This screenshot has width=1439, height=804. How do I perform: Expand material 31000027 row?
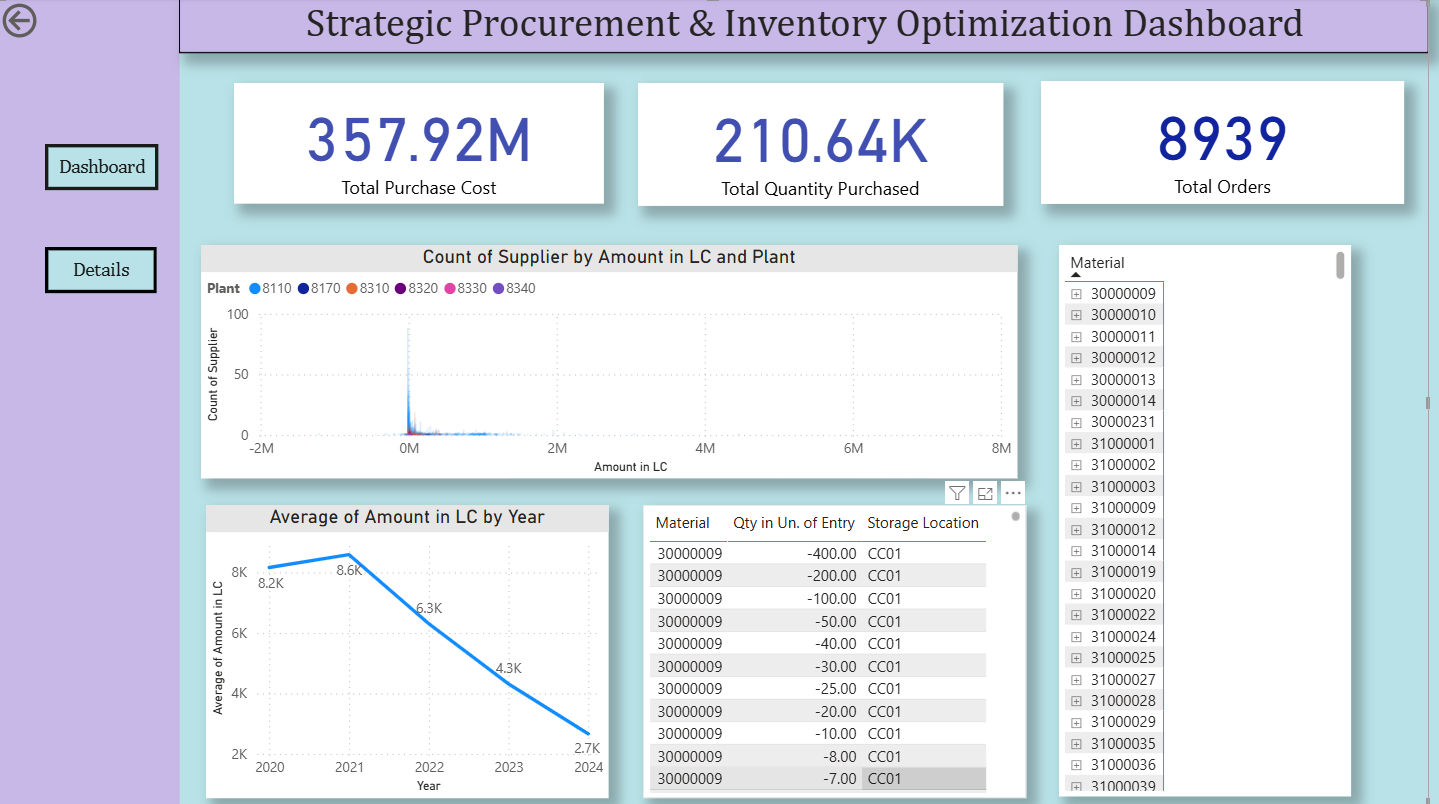click(1077, 680)
